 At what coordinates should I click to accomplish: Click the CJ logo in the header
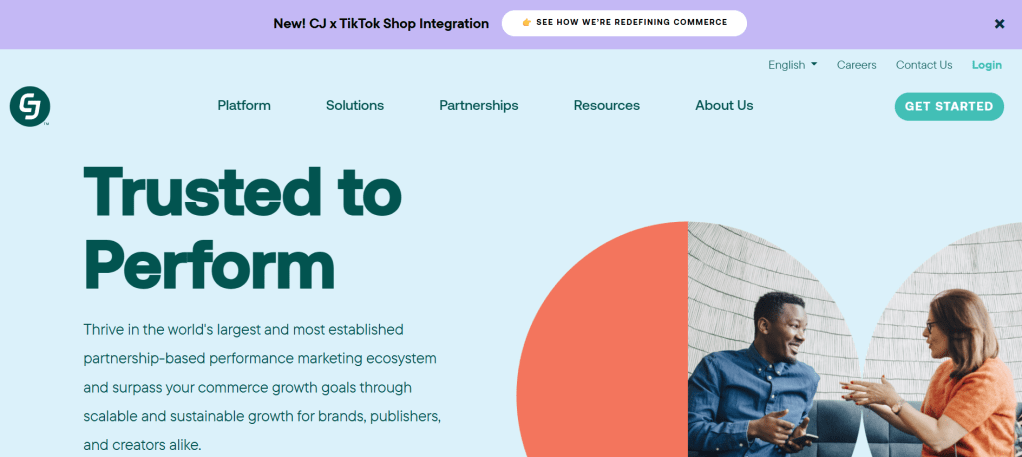[x=30, y=106]
